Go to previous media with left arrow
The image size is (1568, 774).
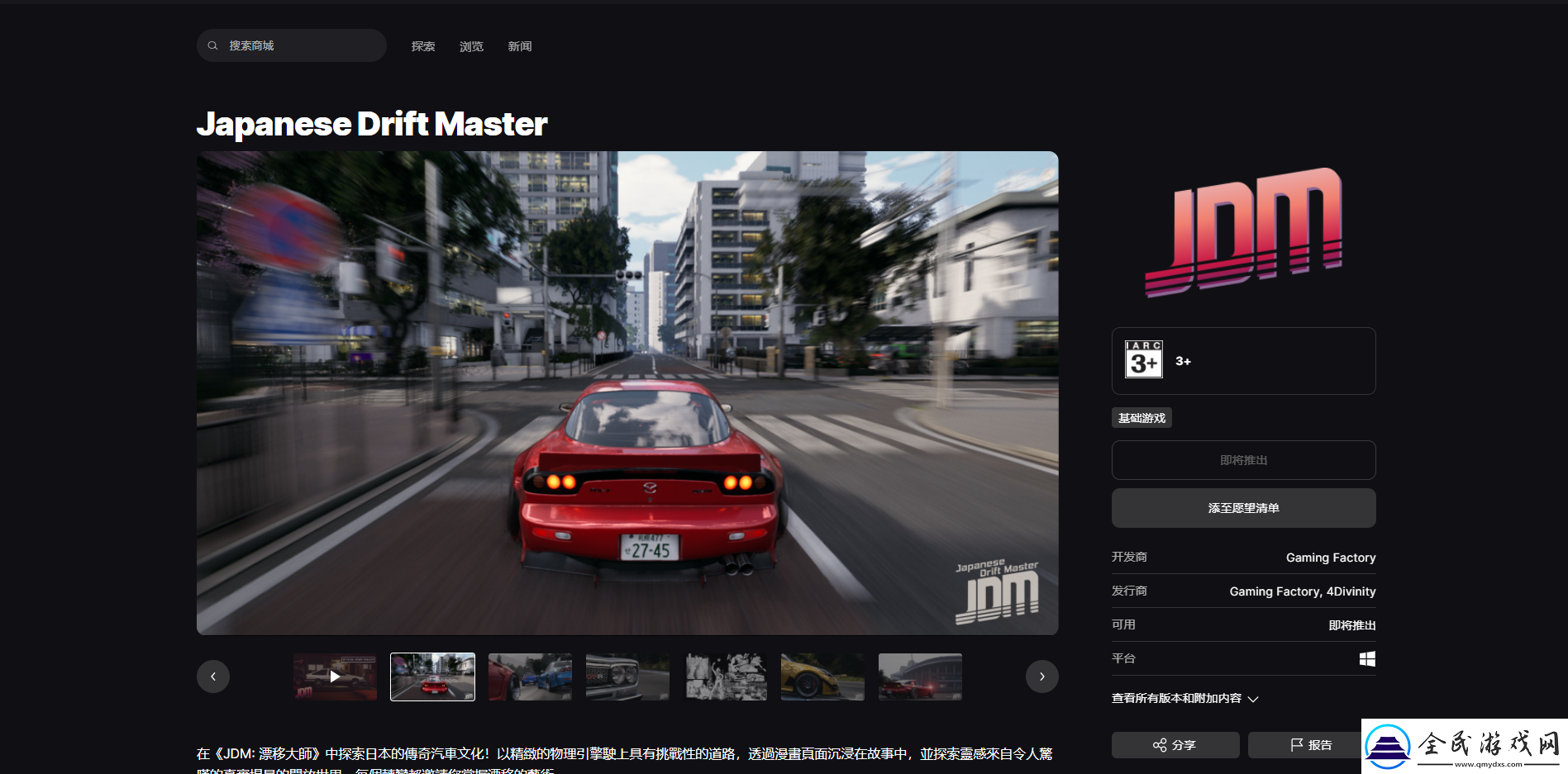(x=213, y=677)
